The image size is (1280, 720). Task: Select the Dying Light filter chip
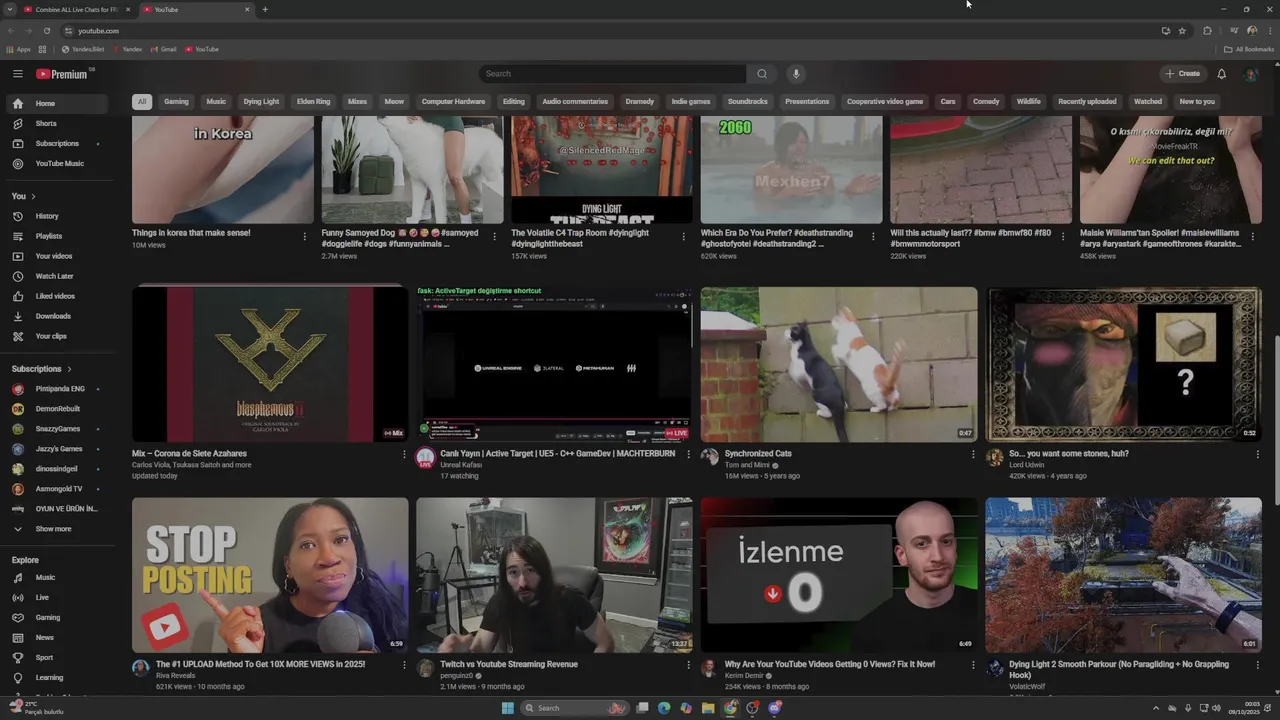262,101
